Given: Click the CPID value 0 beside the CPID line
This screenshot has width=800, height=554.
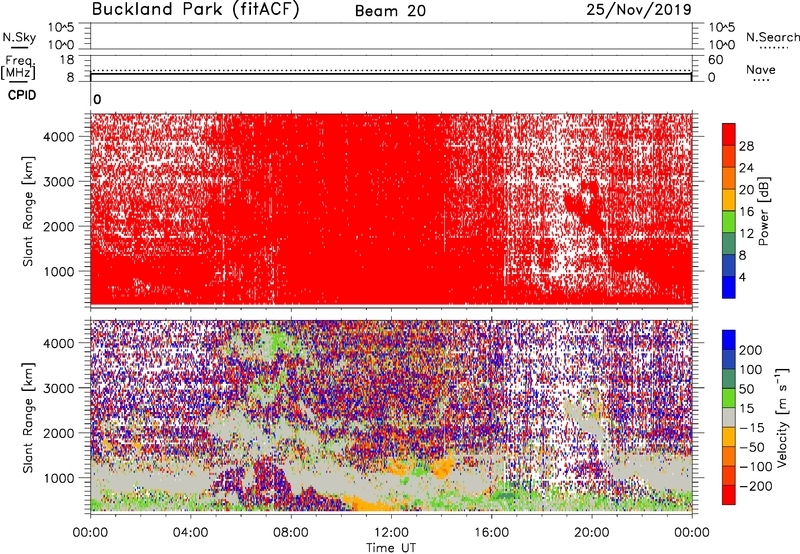Looking at the screenshot, I should coord(97,99).
